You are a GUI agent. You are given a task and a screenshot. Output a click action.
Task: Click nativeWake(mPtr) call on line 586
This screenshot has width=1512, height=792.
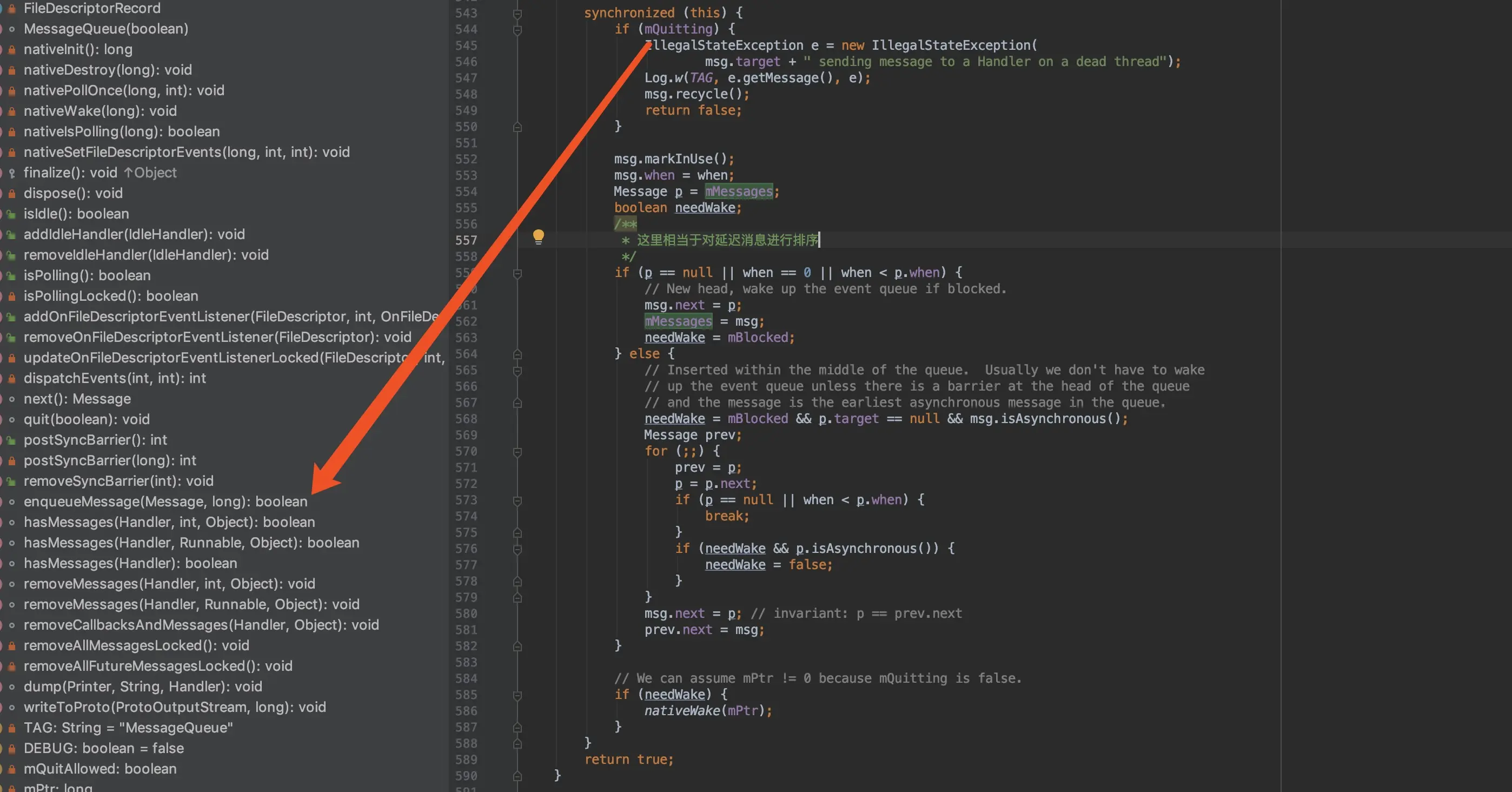[681, 710]
